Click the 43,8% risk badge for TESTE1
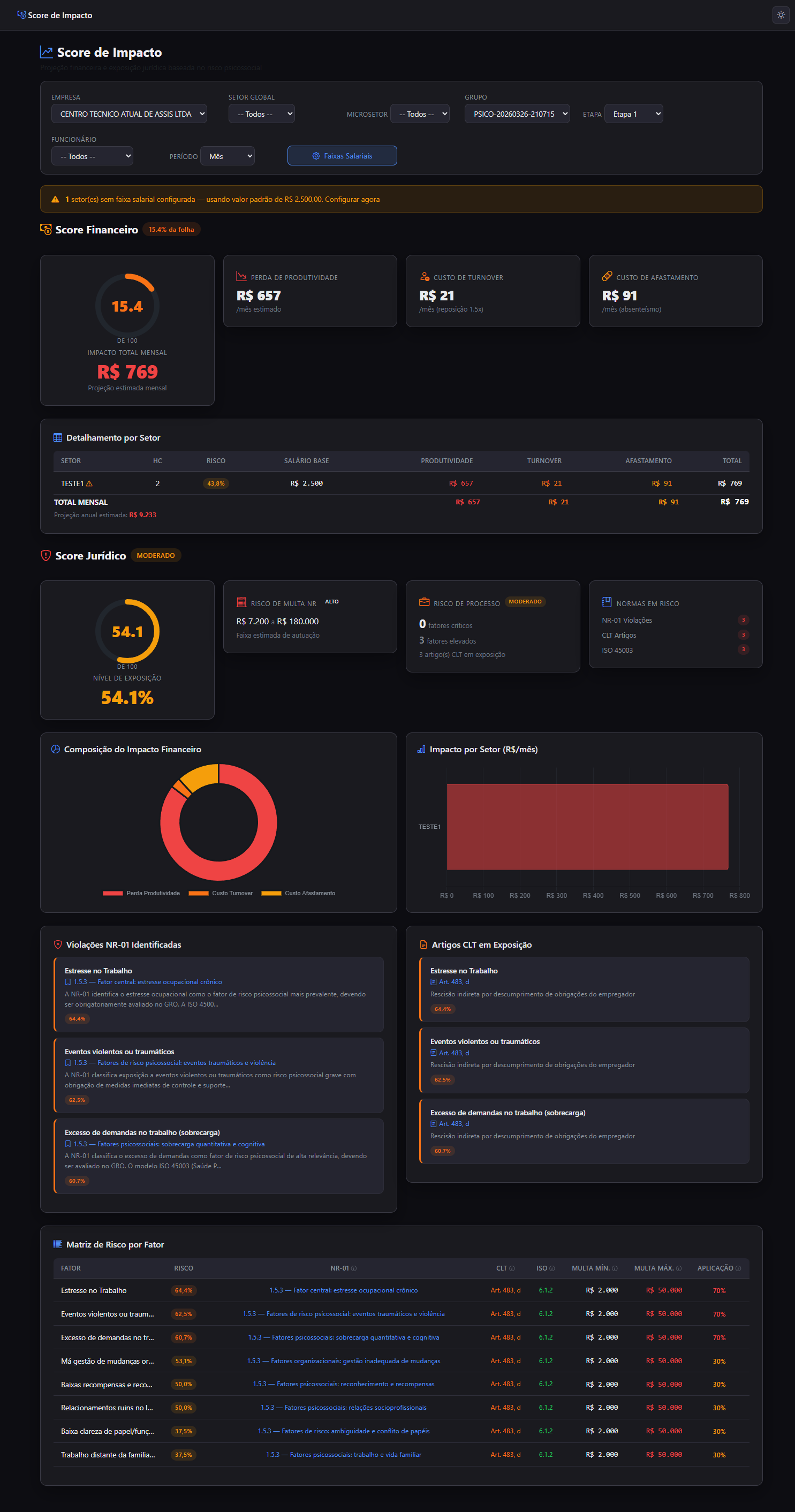The image size is (795, 1512). click(x=216, y=483)
